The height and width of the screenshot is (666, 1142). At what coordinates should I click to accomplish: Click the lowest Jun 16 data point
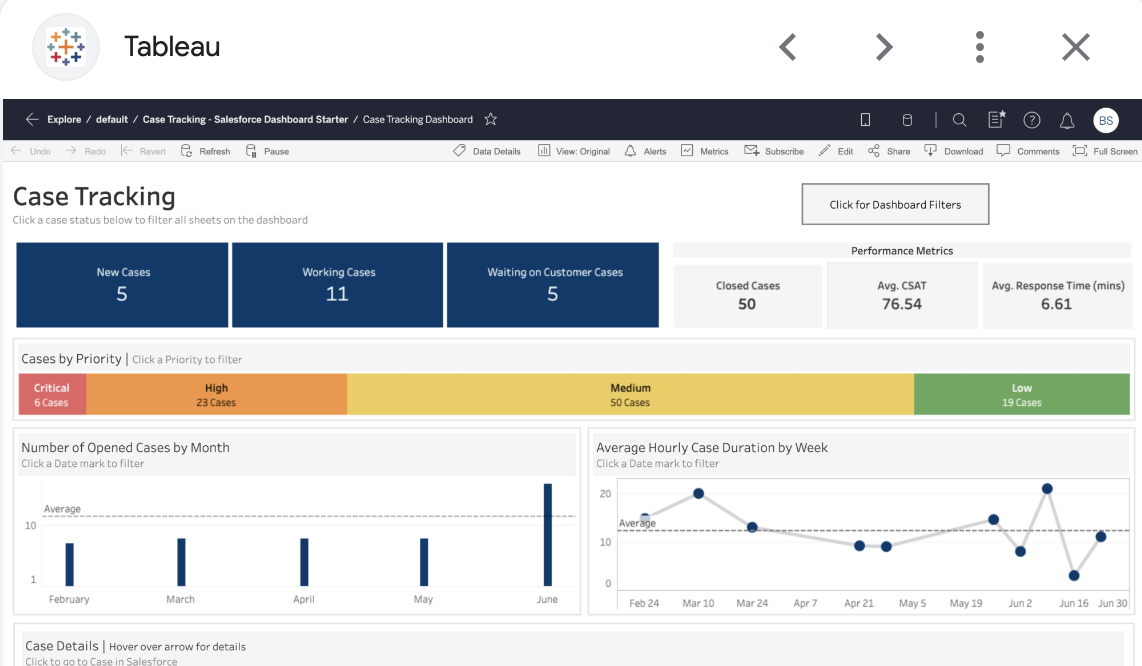(x=1074, y=576)
